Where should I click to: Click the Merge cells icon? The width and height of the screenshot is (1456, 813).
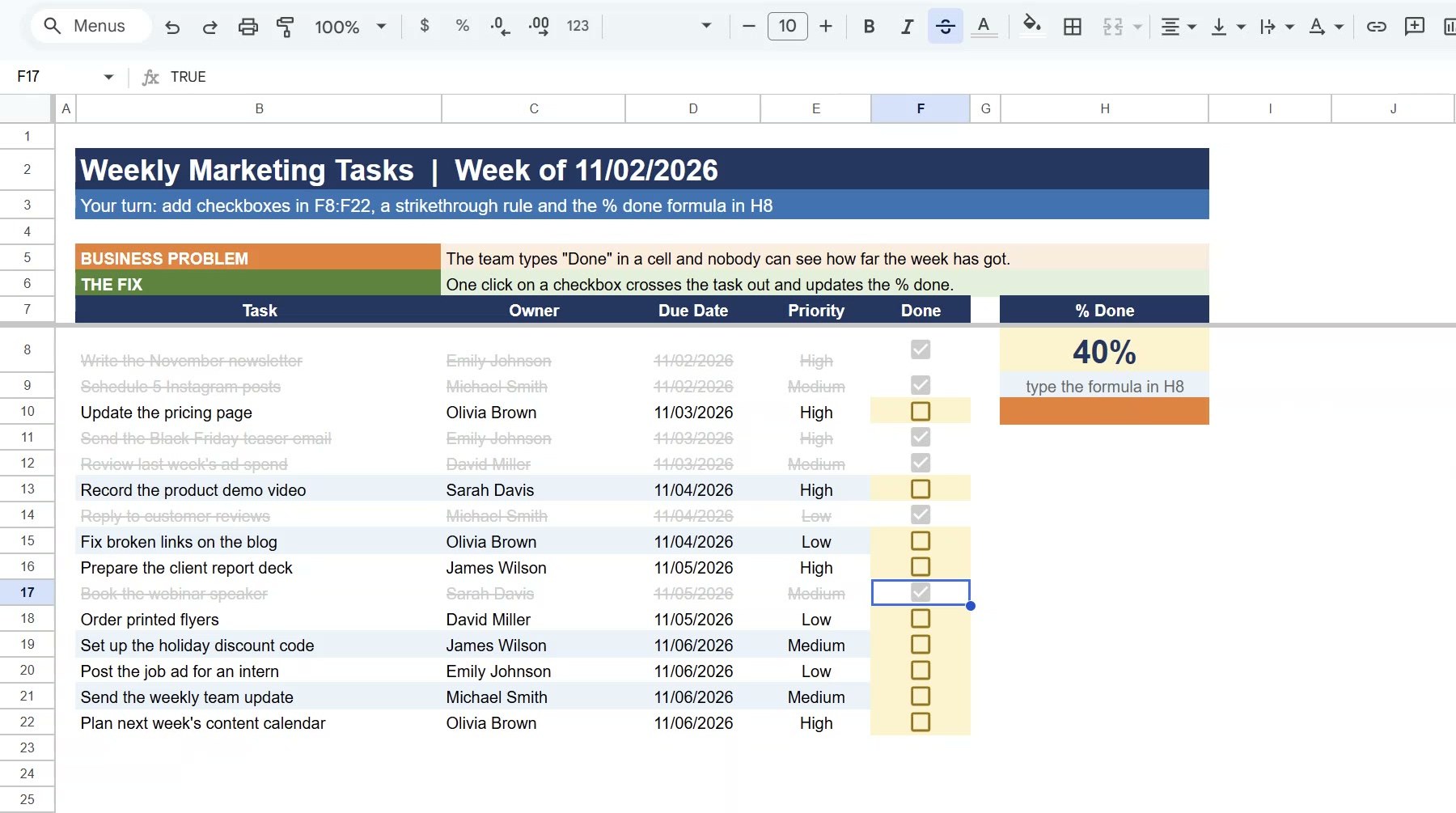(x=1113, y=27)
